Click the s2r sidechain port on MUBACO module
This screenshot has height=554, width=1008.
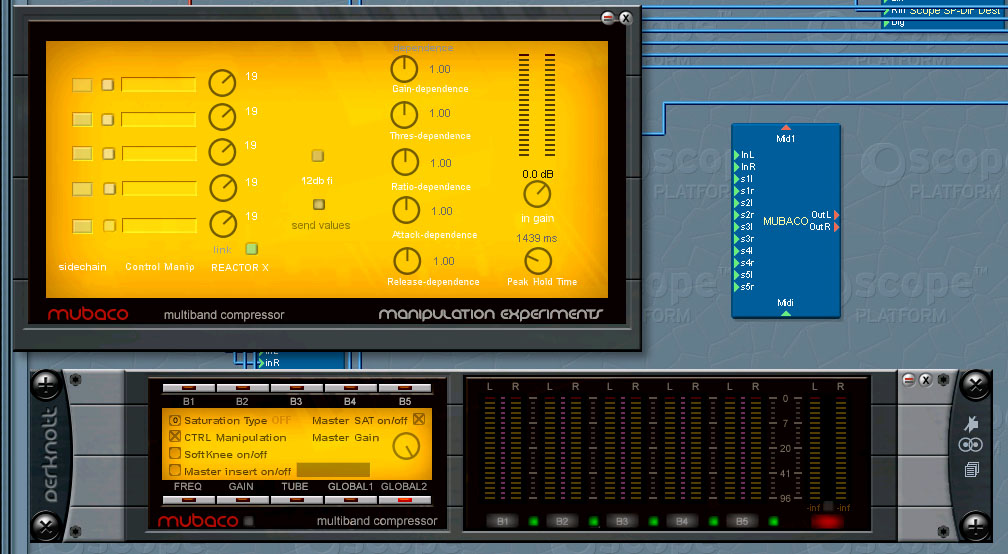tap(737, 215)
